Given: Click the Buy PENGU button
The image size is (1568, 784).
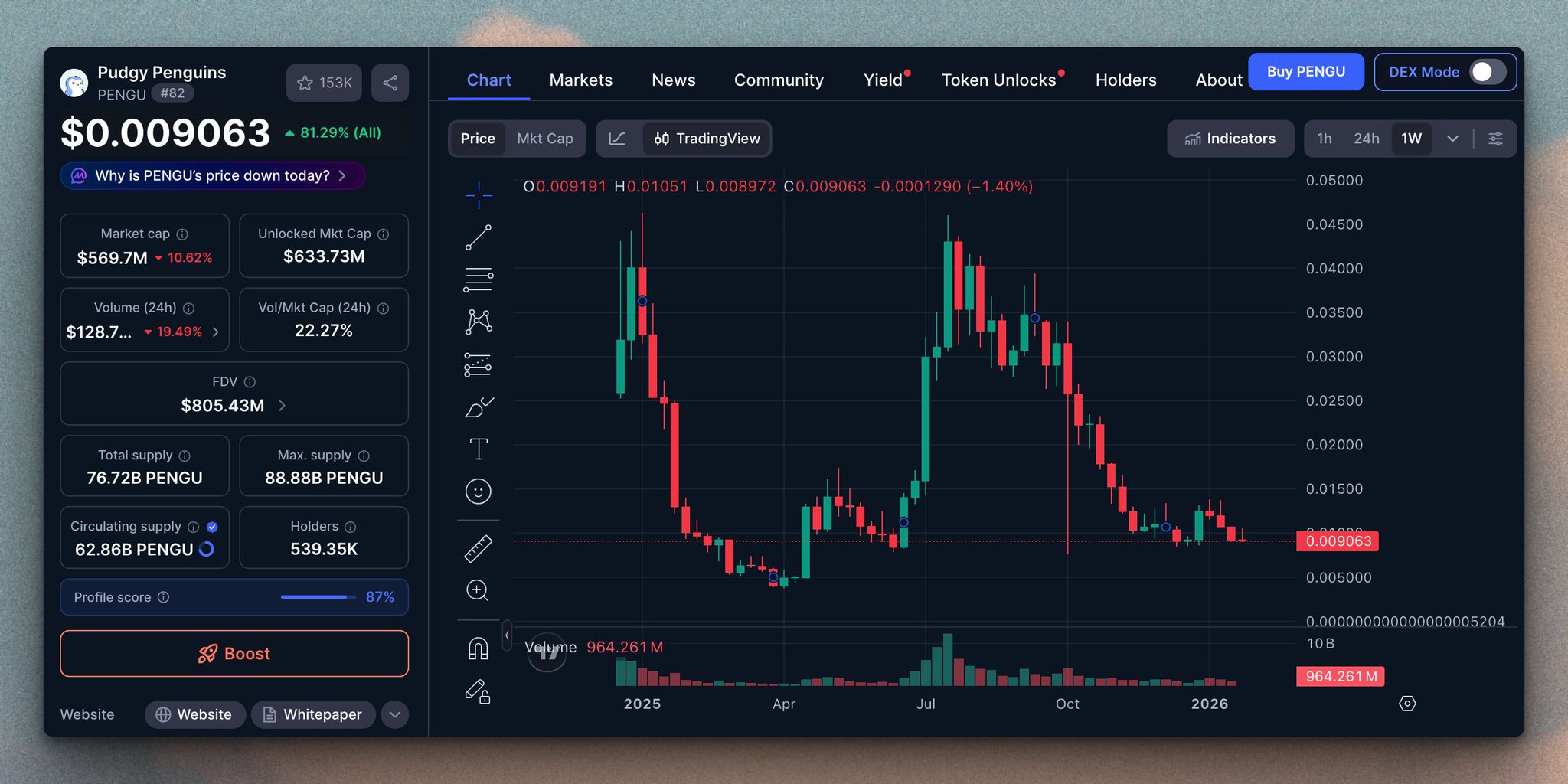Looking at the screenshot, I should tap(1306, 72).
